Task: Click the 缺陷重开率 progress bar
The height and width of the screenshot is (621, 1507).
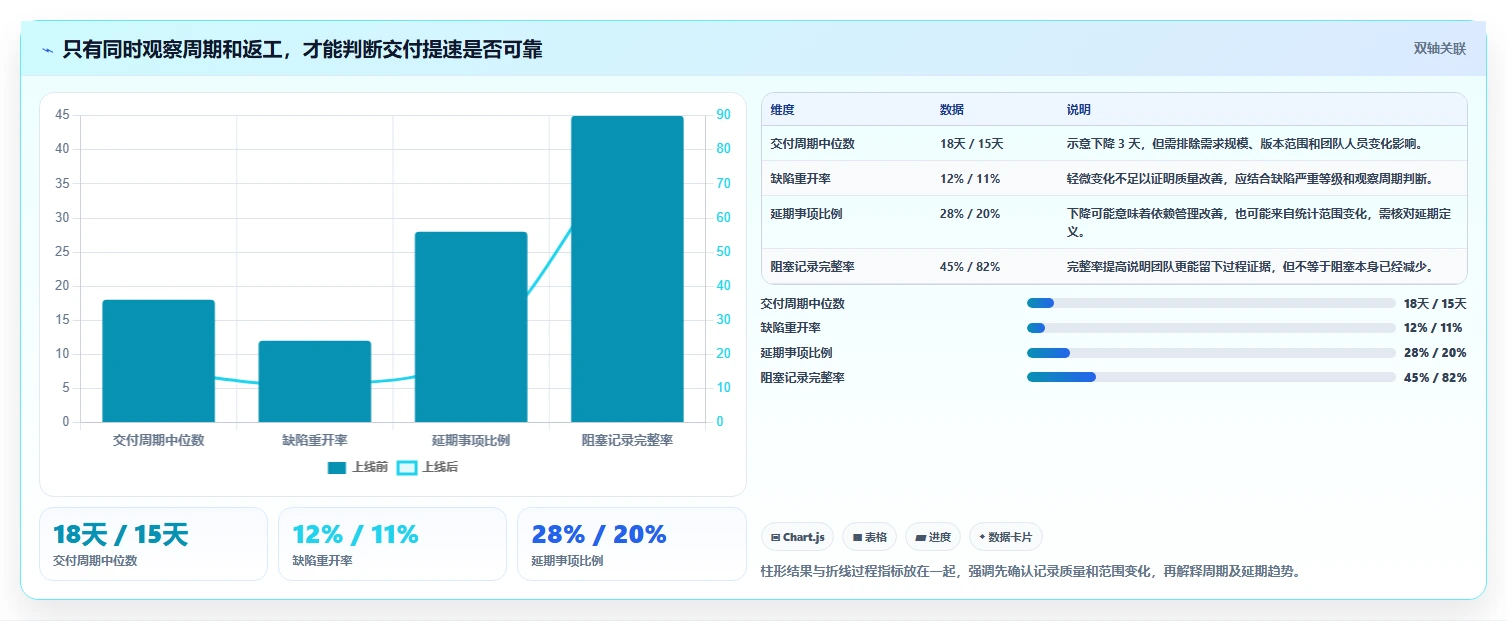Action: [x=1211, y=328]
